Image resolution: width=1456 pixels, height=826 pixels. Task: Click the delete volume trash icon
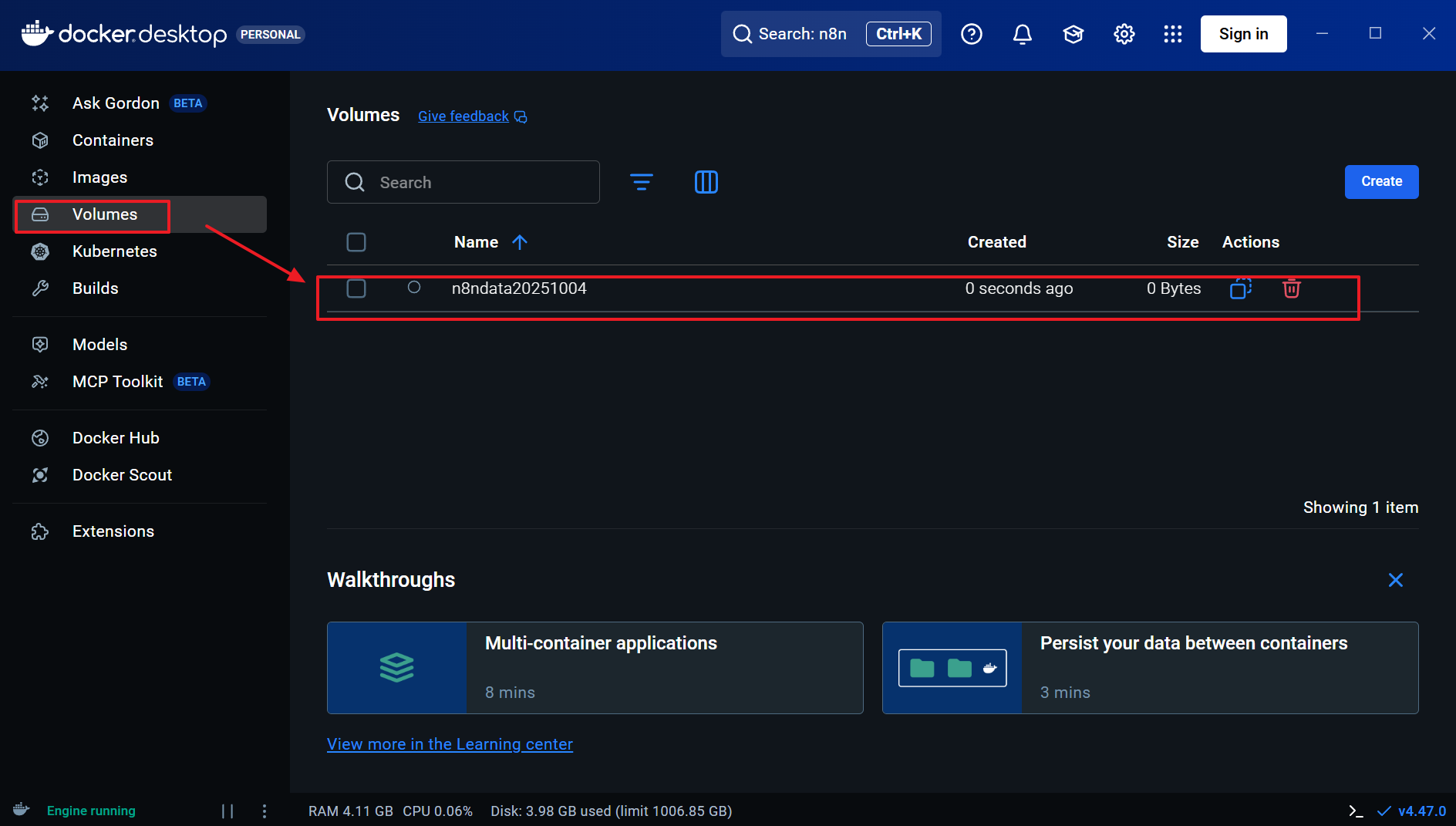(x=1291, y=288)
